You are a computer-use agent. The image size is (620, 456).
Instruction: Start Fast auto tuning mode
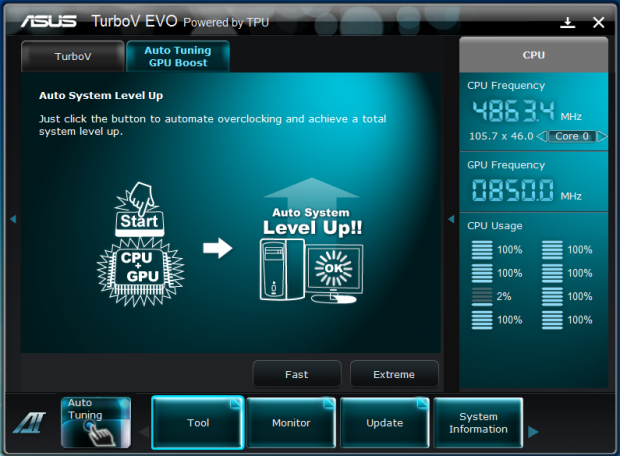click(297, 374)
